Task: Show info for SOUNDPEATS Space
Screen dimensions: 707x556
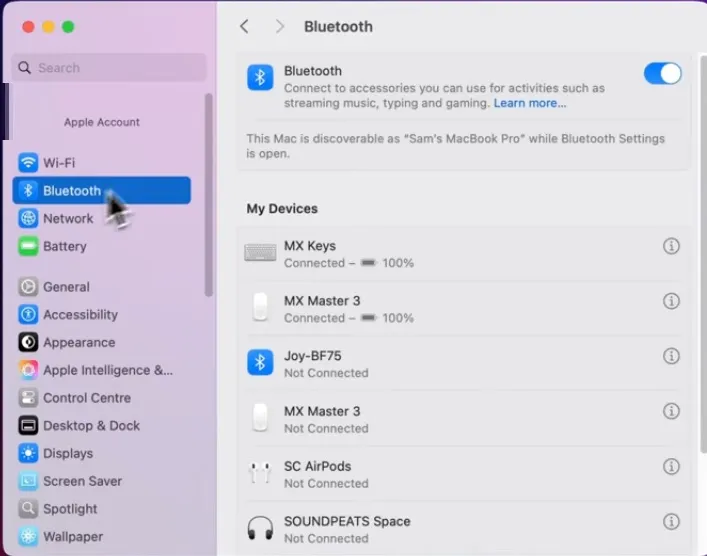Action: 671,522
